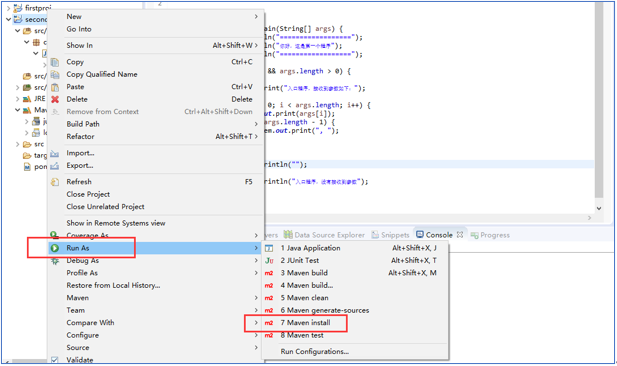Click the Export icon
Image resolution: width=617 pixels, height=366 pixels.
click(55, 166)
